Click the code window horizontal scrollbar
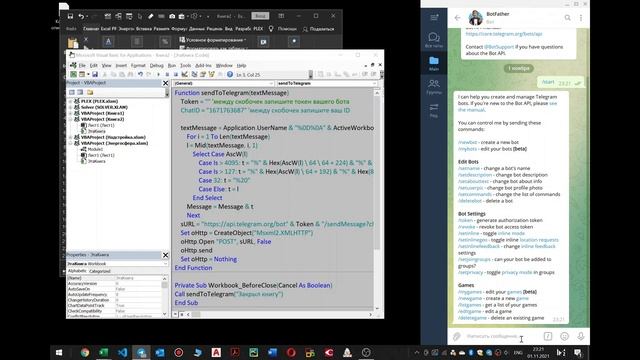The width and height of the screenshot is (640, 360). click(280, 314)
